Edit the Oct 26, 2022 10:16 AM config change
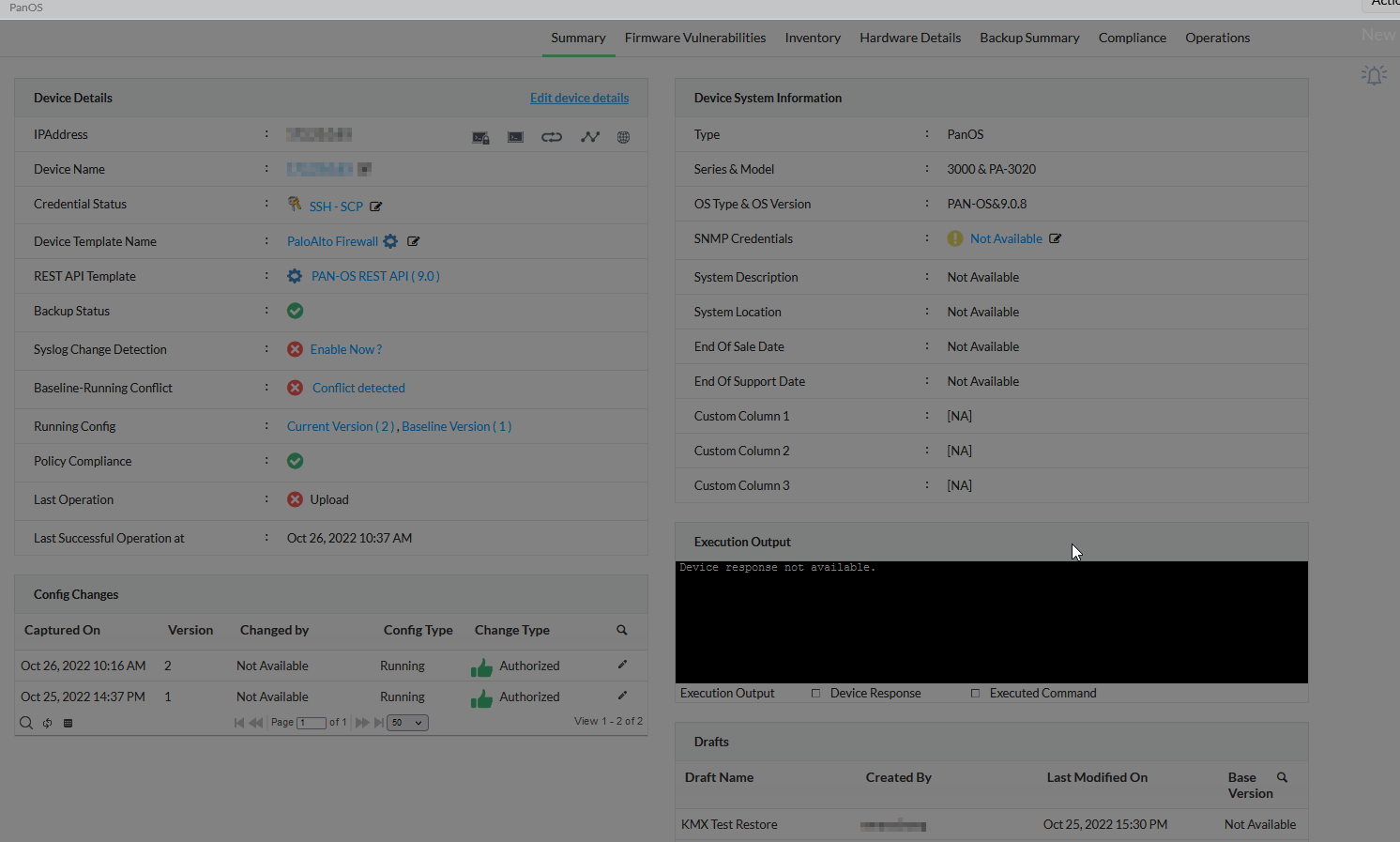The height and width of the screenshot is (842, 1400). [x=622, y=665]
